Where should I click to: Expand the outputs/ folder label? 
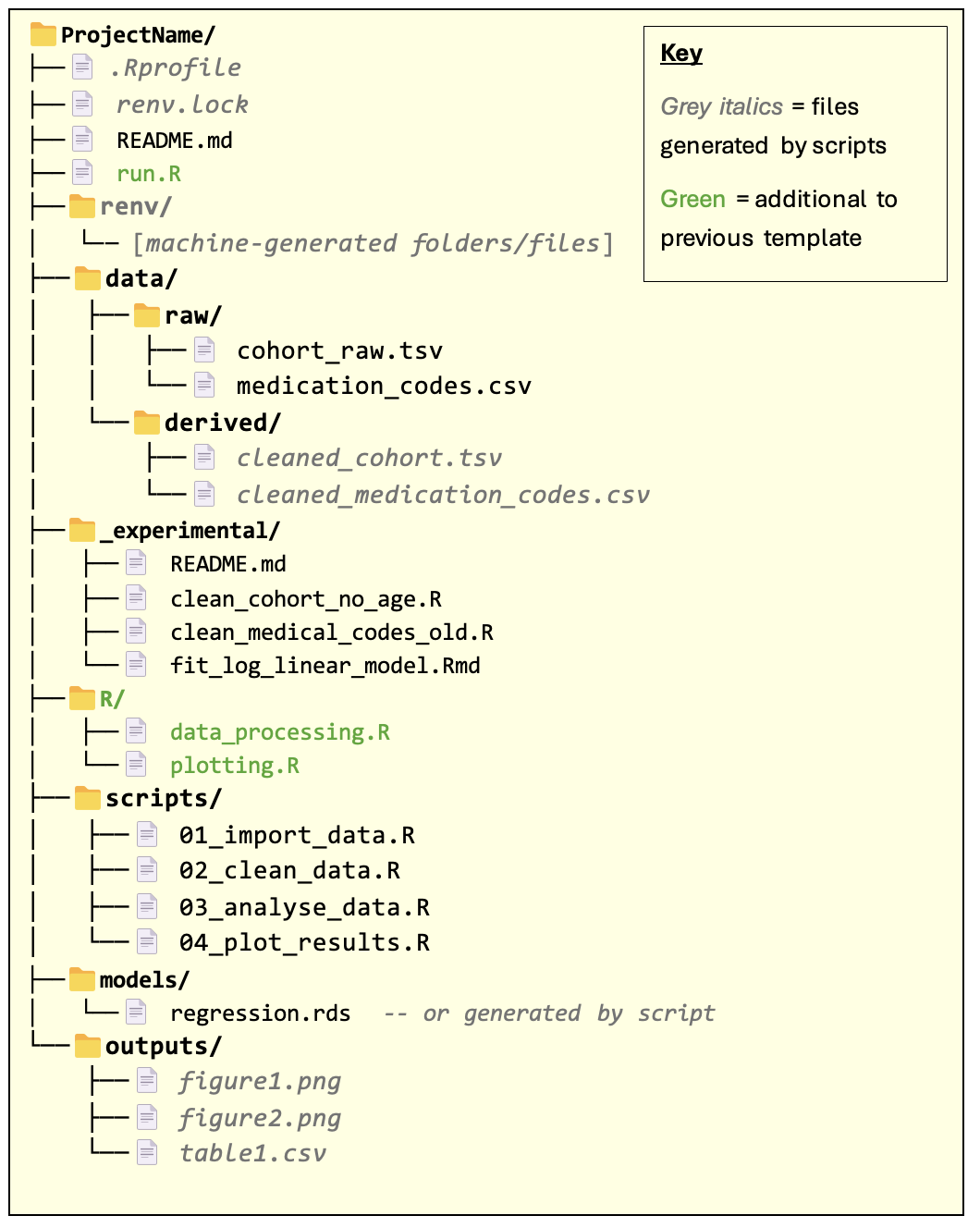pos(164,1046)
